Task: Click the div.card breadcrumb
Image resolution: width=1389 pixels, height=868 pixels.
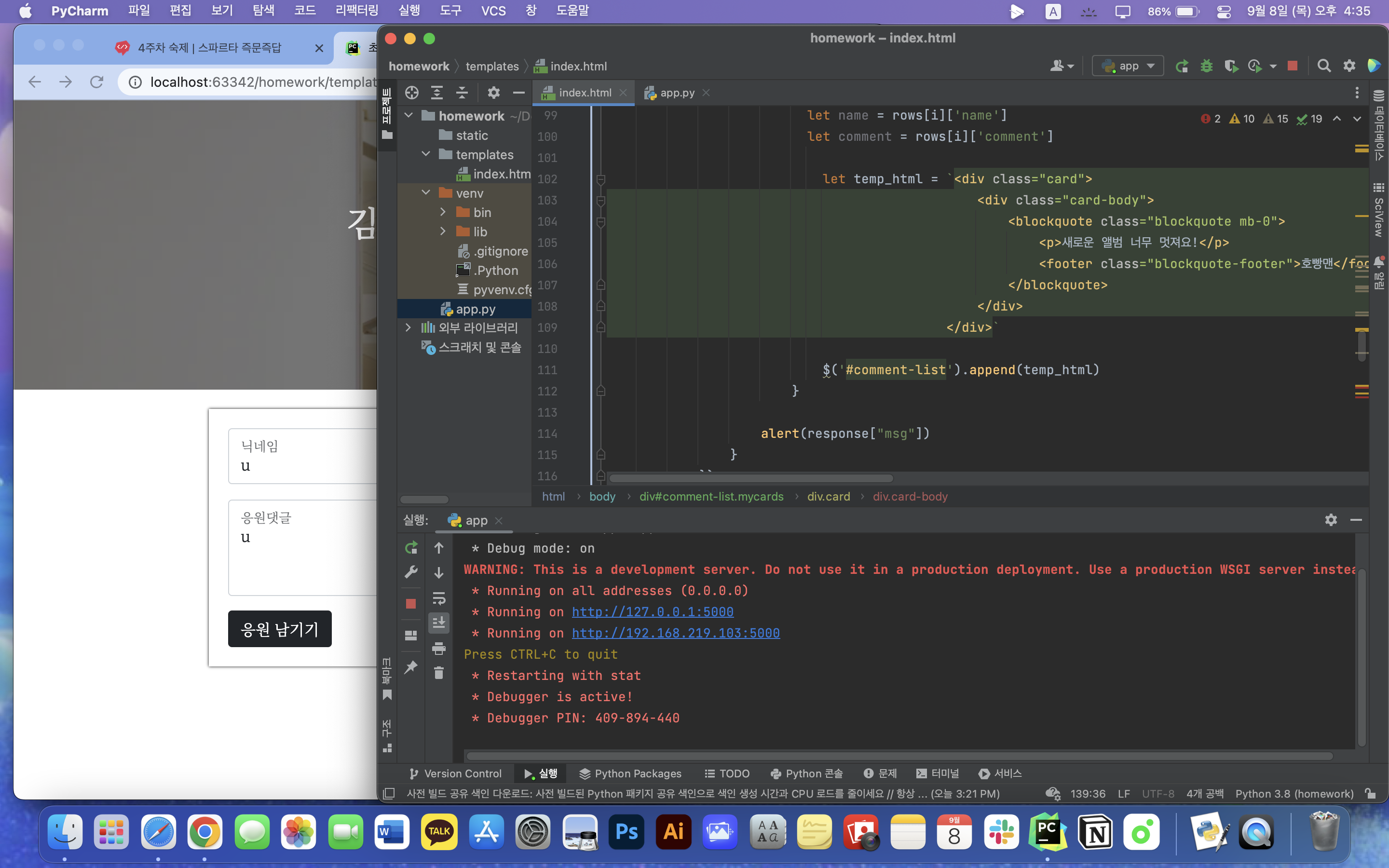Action: 828,496
